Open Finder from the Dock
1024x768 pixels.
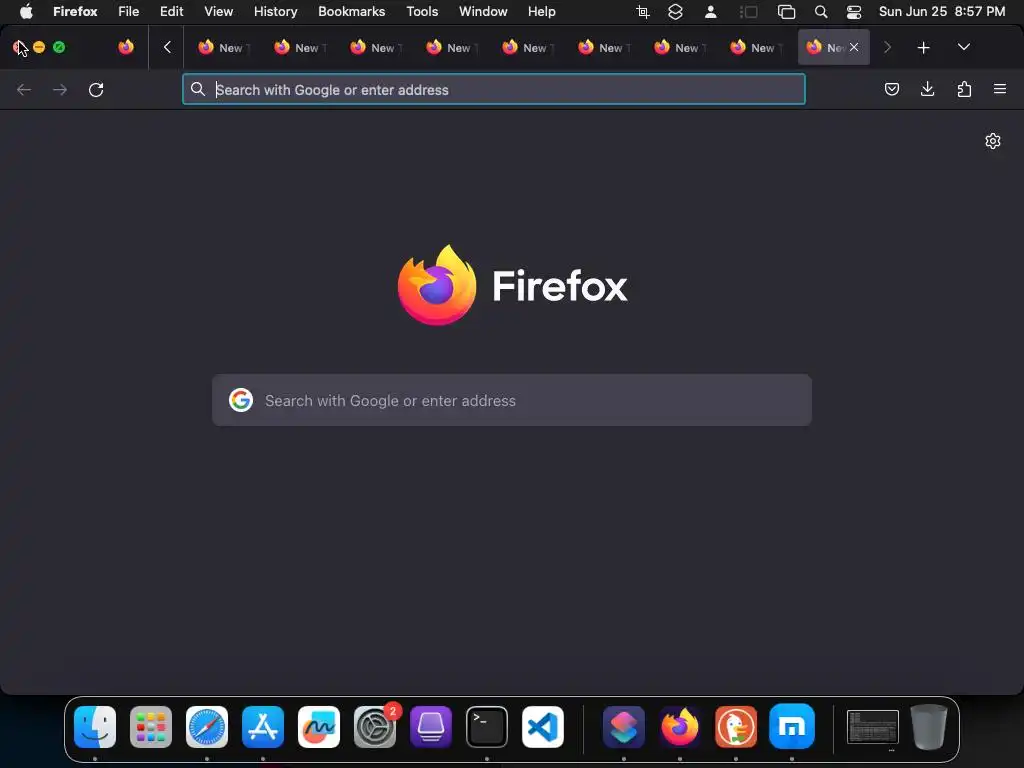95,727
